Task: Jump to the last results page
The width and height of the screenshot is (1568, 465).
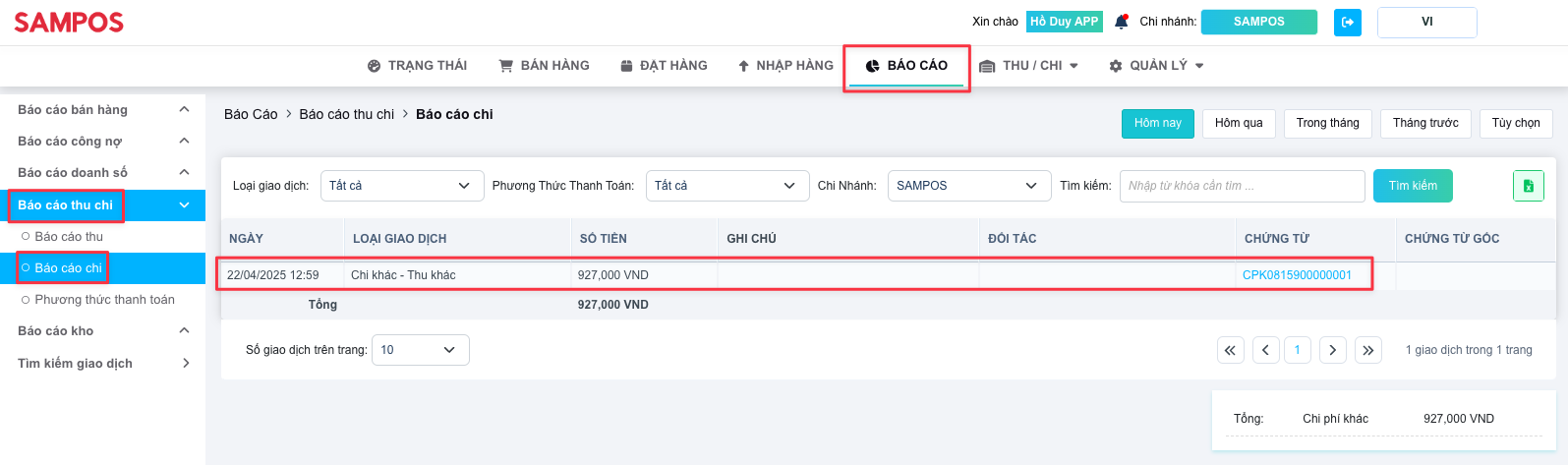Action: tap(1368, 350)
